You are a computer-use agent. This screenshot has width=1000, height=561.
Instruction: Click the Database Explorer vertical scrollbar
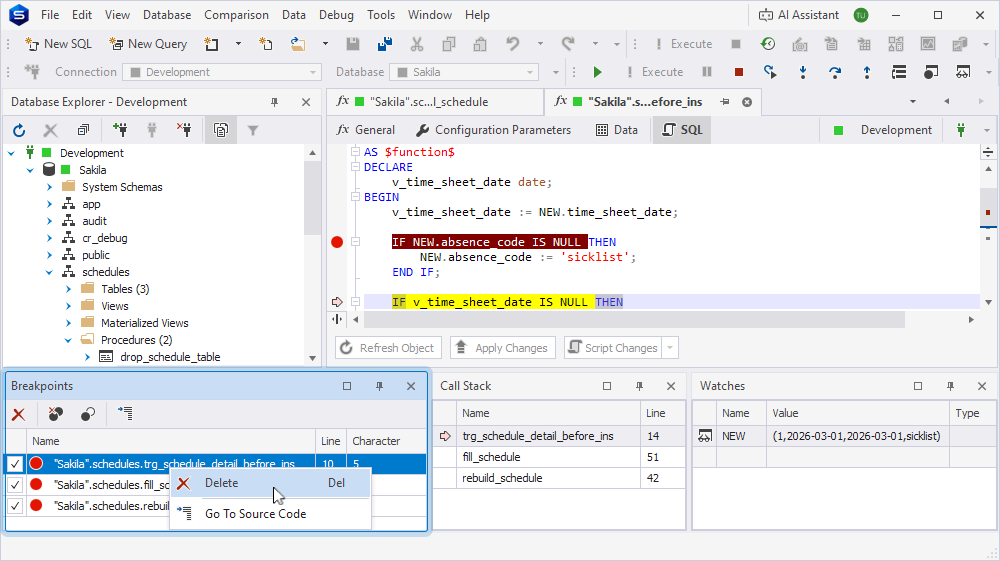[312, 198]
